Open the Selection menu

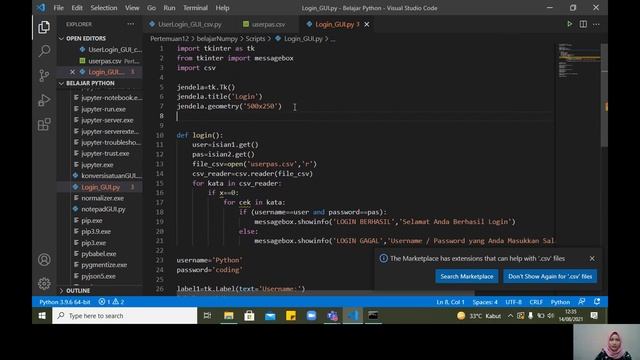(104, 8)
